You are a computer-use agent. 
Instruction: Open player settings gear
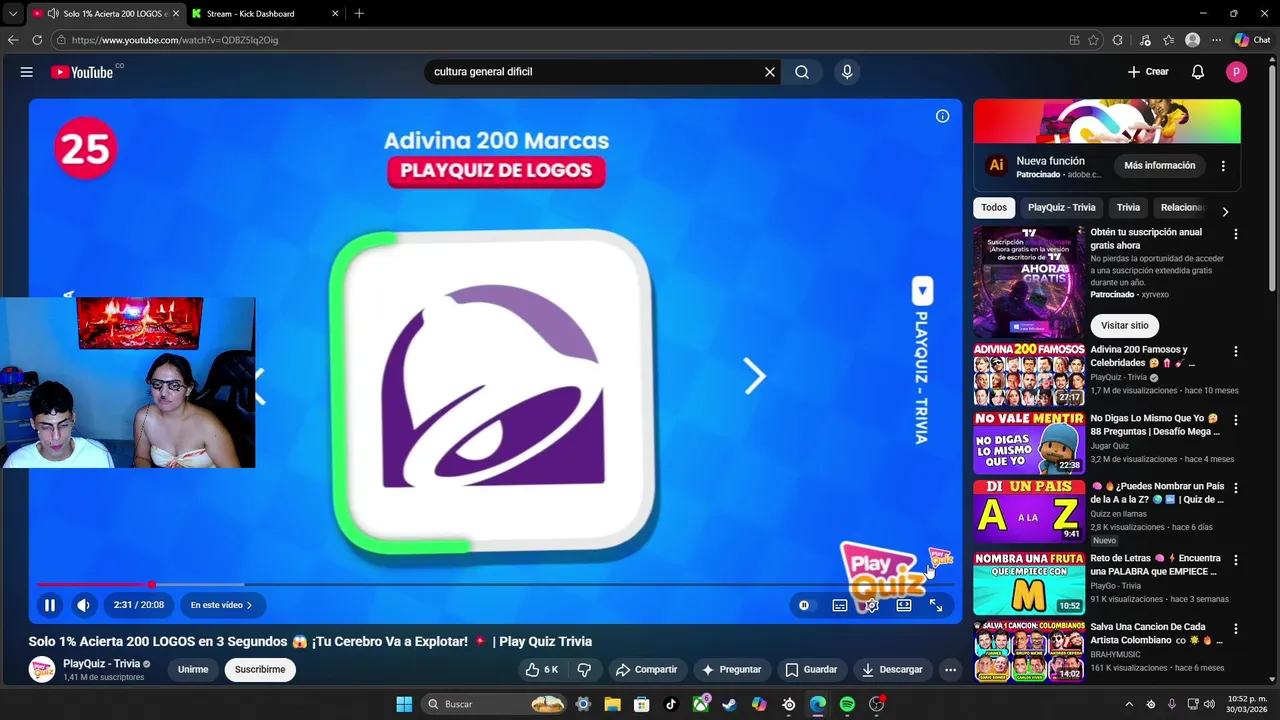(872, 605)
